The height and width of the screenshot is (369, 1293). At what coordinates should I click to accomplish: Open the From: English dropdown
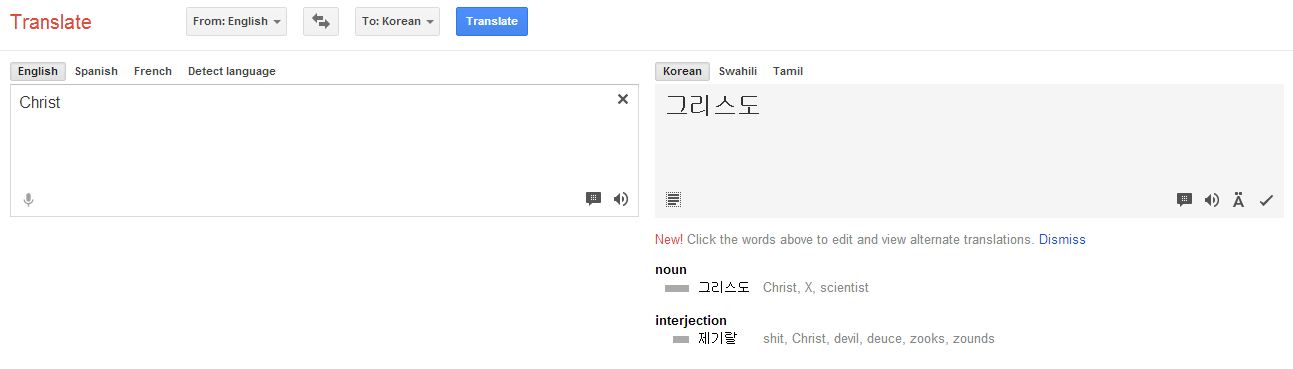click(x=236, y=21)
